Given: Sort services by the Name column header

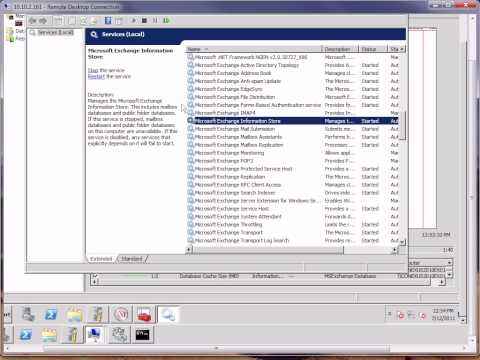Looking at the screenshot, I should (254, 49).
